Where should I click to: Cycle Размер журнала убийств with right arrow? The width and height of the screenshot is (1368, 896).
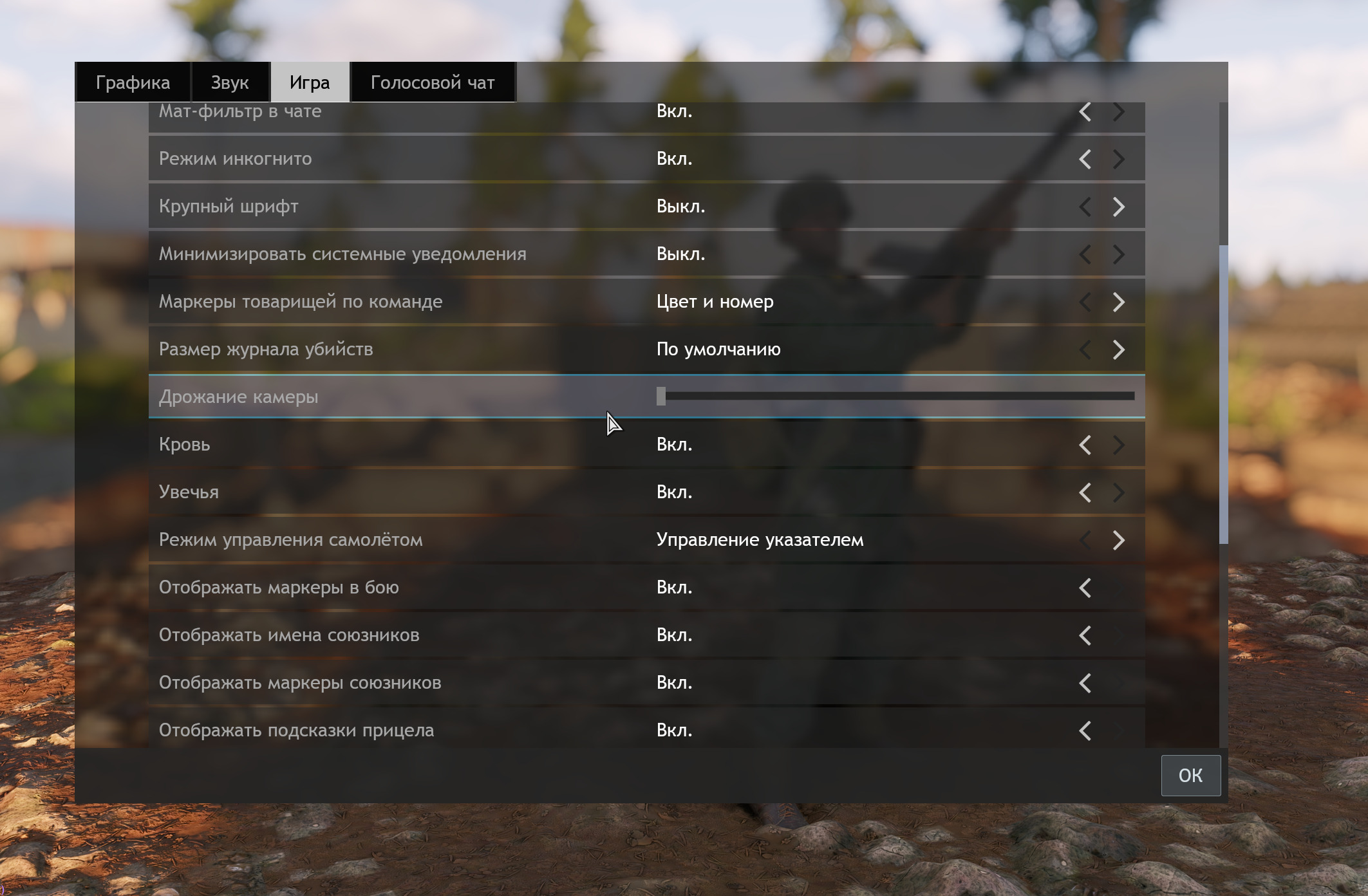click(x=1119, y=350)
